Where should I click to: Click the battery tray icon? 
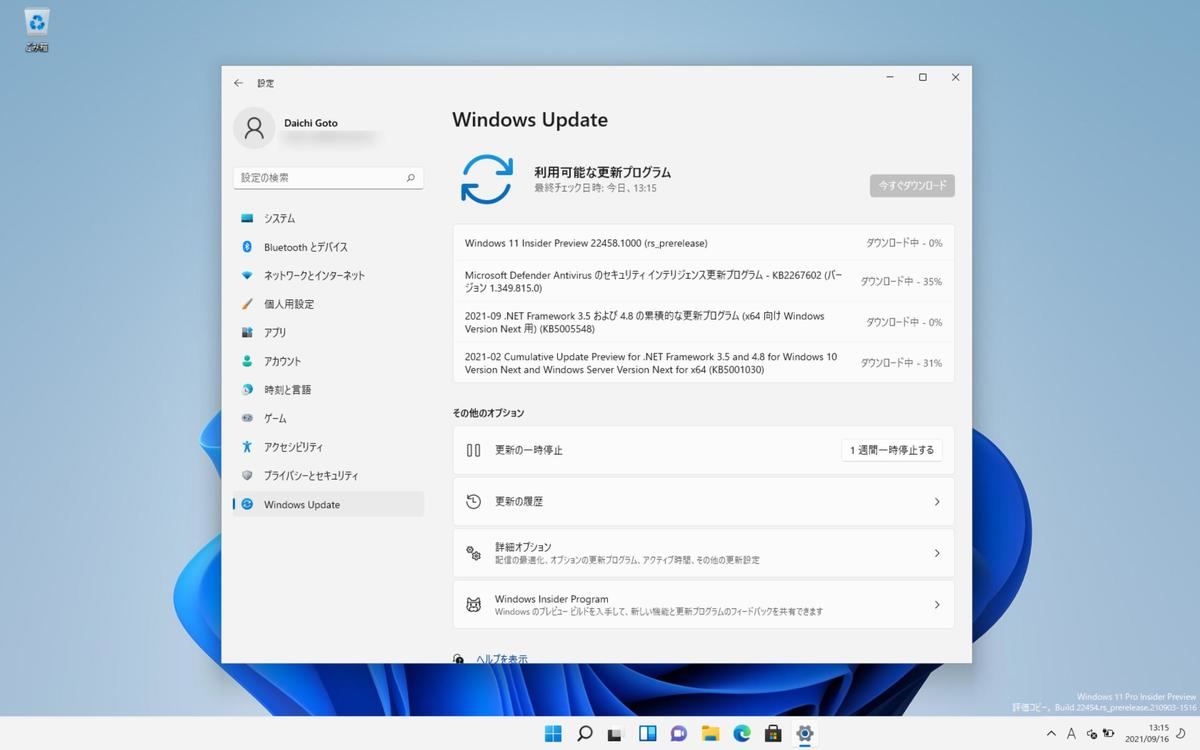click(x=1109, y=734)
